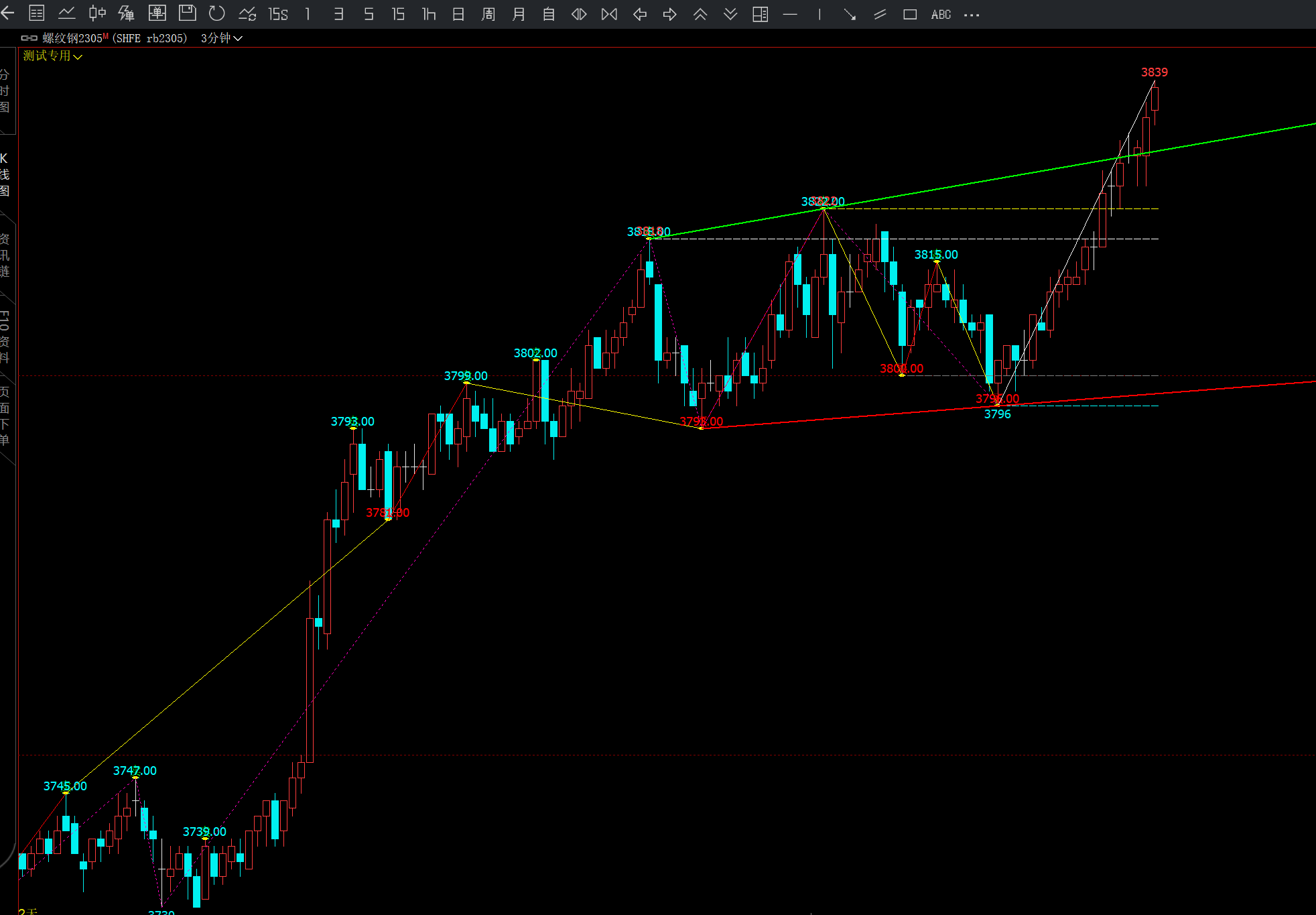Click the save floppy disk icon
Screen dimensions: 1316x915
click(187, 13)
